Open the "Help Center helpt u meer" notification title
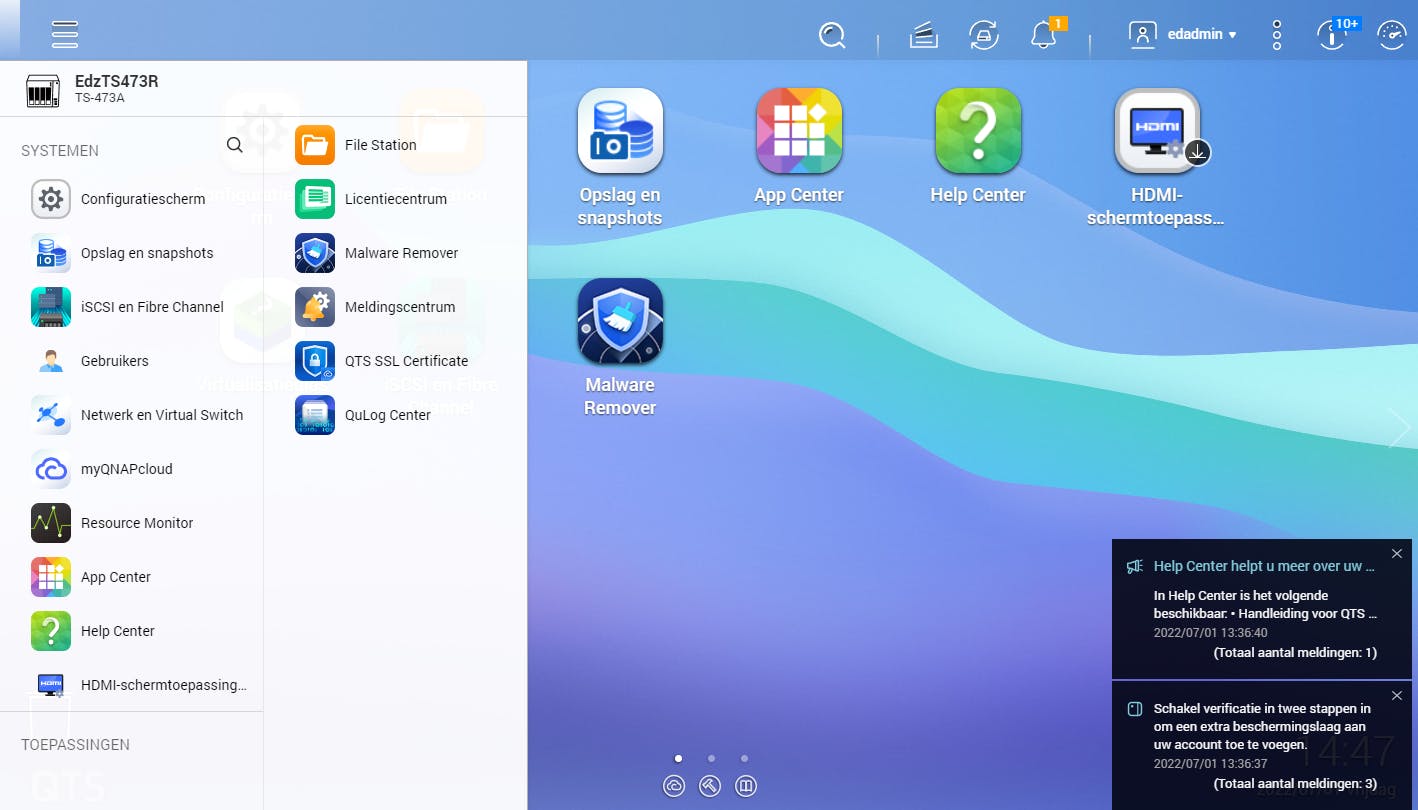Viewport: 1418px width, 810px height. tap(1264, 566)
